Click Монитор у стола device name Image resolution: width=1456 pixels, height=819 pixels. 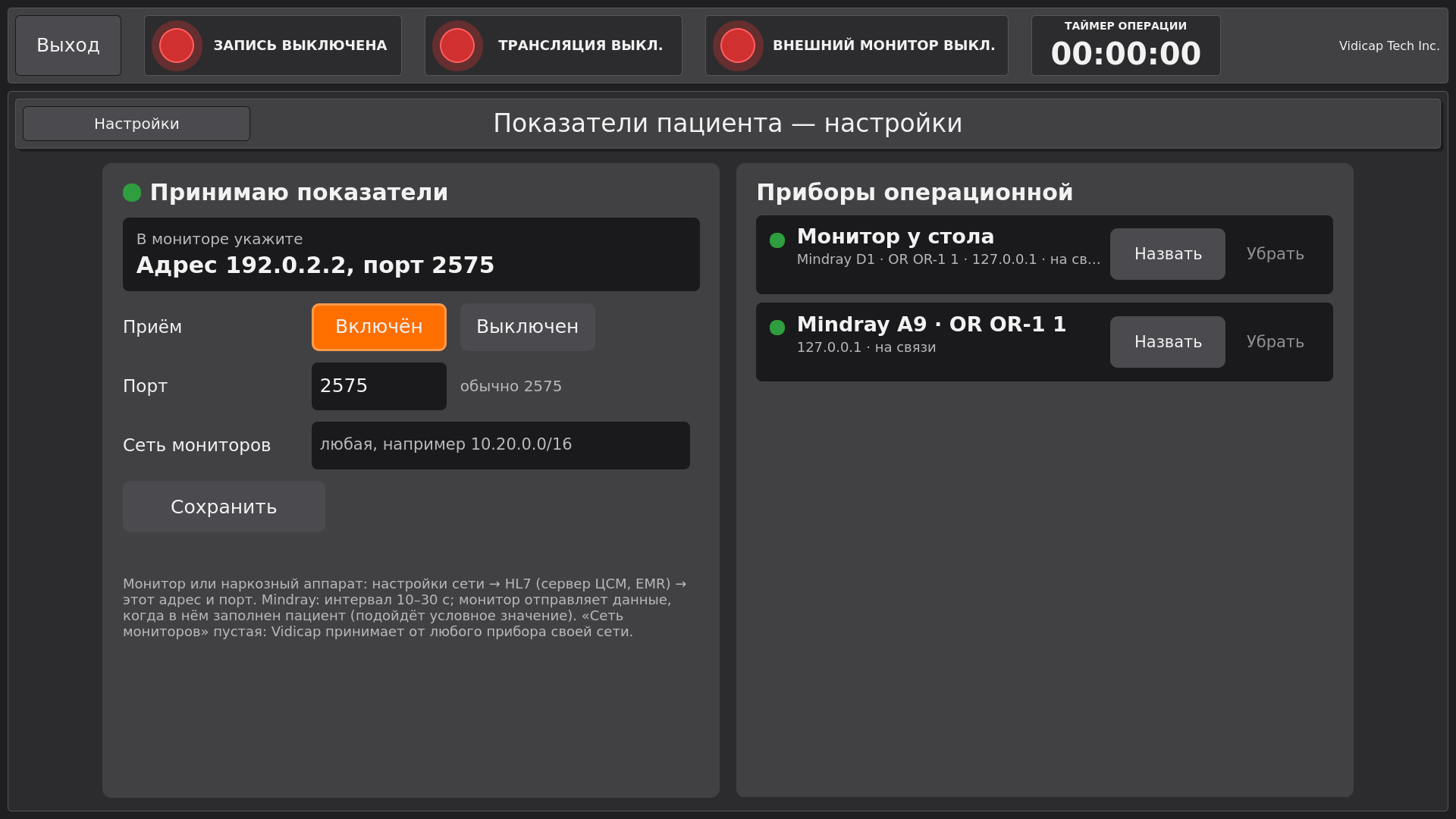896,237
